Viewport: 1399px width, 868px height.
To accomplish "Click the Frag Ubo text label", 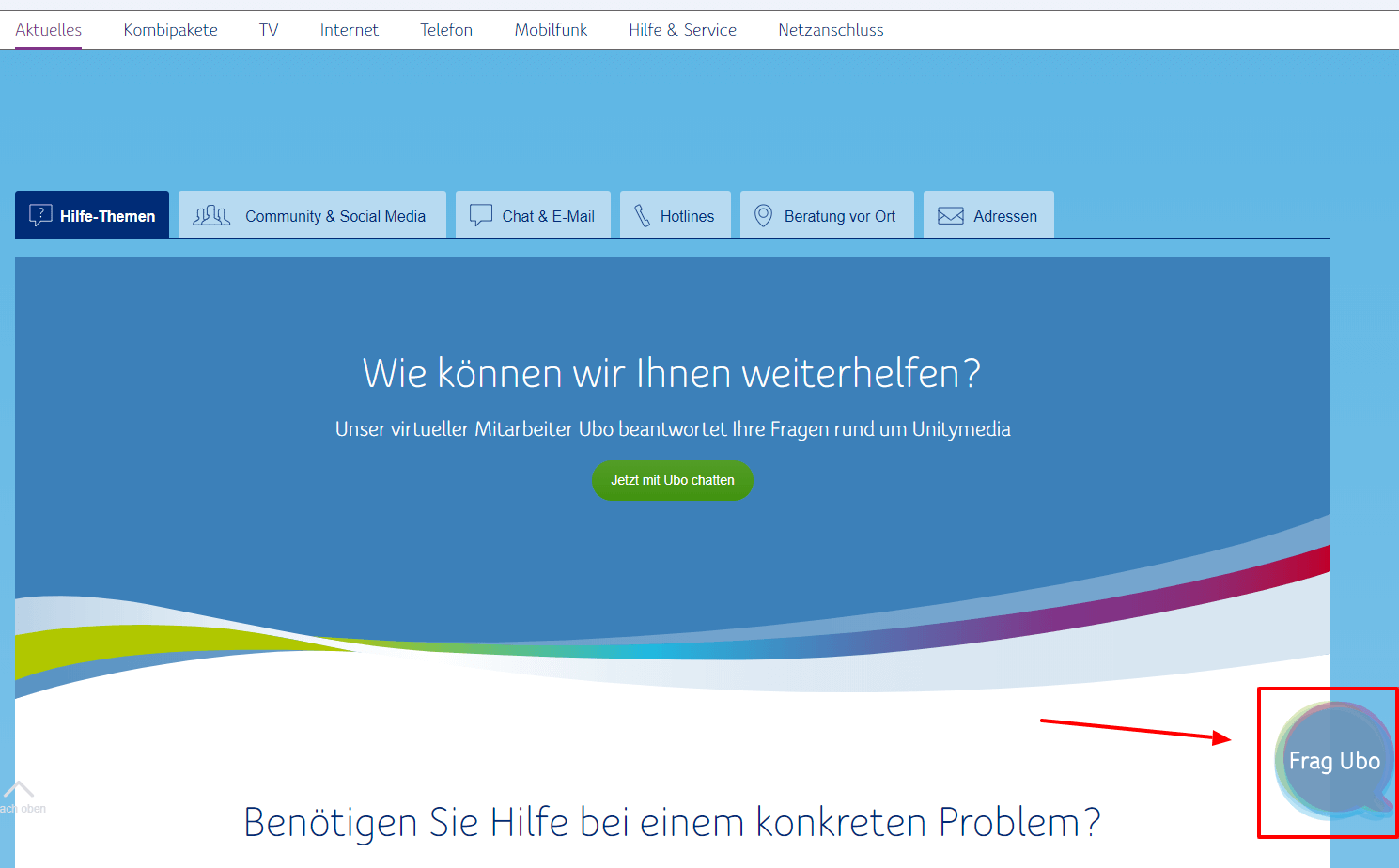I will click(x=1335, y=761).
